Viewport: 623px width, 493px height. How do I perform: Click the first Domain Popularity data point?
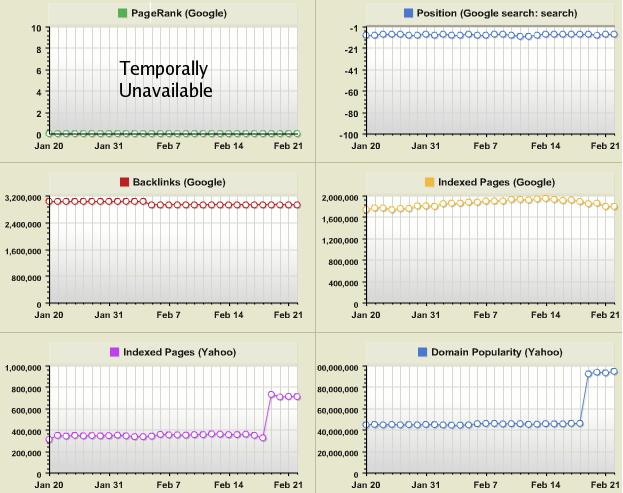pos(366,425)
